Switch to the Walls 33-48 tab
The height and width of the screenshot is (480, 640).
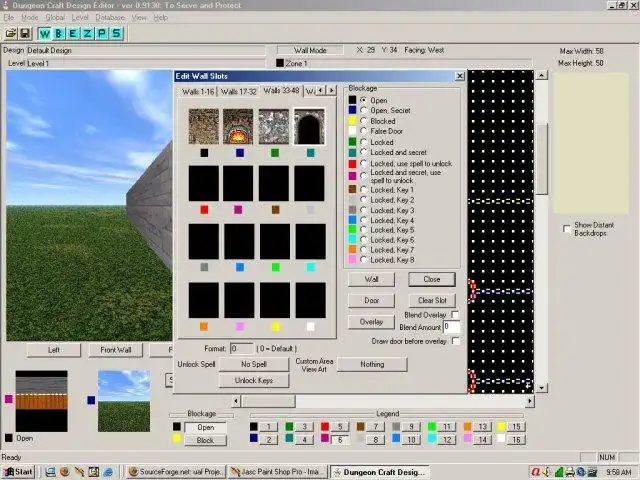click(x=281, y=90)
